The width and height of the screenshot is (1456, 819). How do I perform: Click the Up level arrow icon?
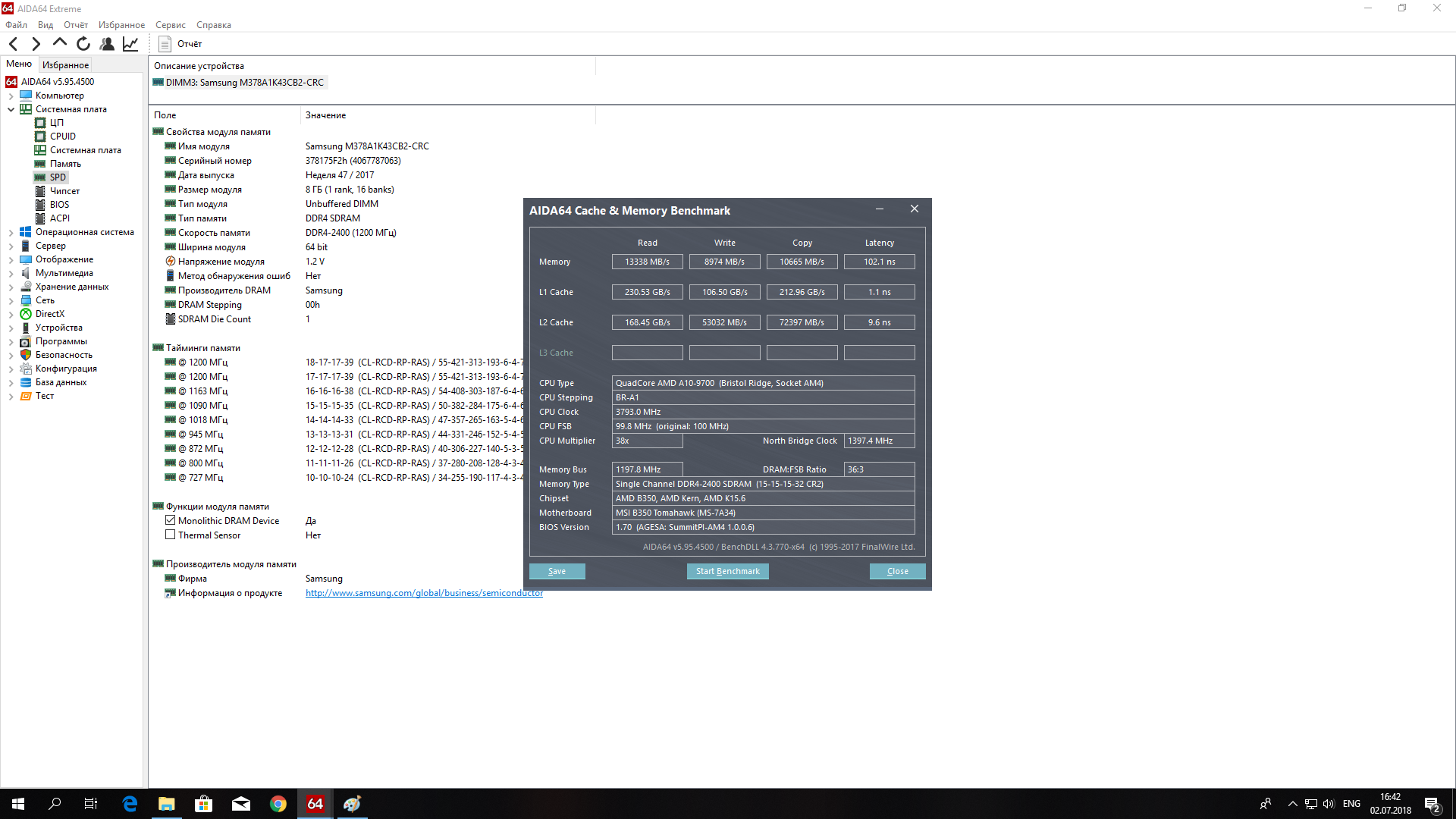coord(60,43)
